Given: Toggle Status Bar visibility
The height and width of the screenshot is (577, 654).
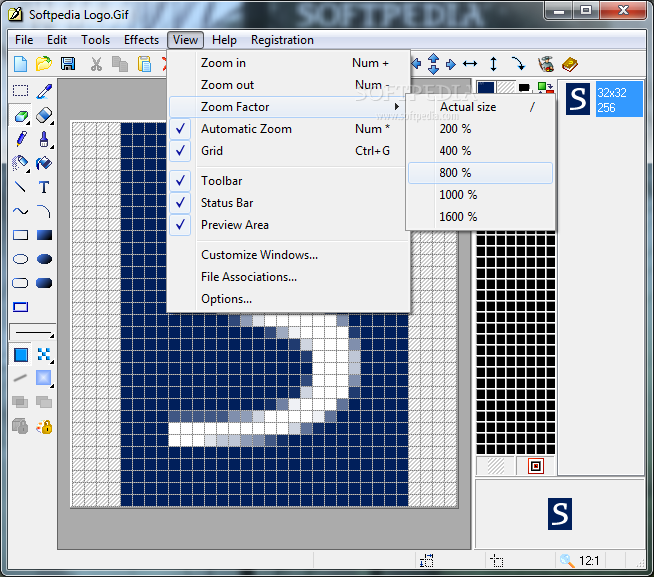Looking at the screenshot, I should pos(288,203).
